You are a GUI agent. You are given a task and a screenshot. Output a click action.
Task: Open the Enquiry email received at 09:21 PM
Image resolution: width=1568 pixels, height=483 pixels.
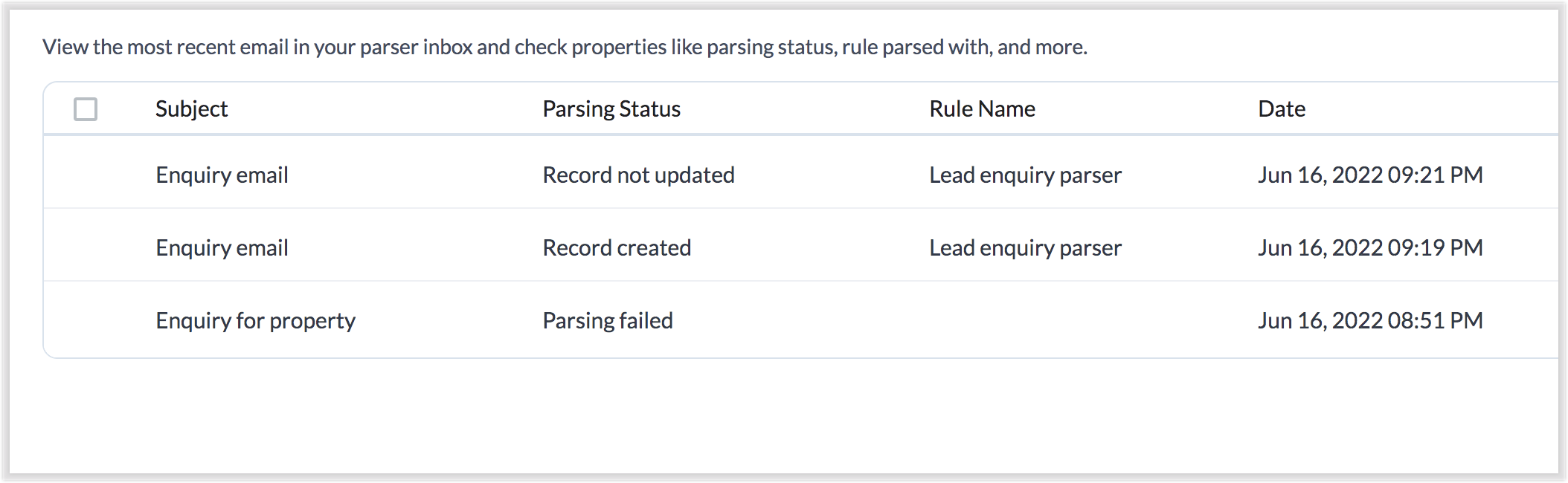222,175
